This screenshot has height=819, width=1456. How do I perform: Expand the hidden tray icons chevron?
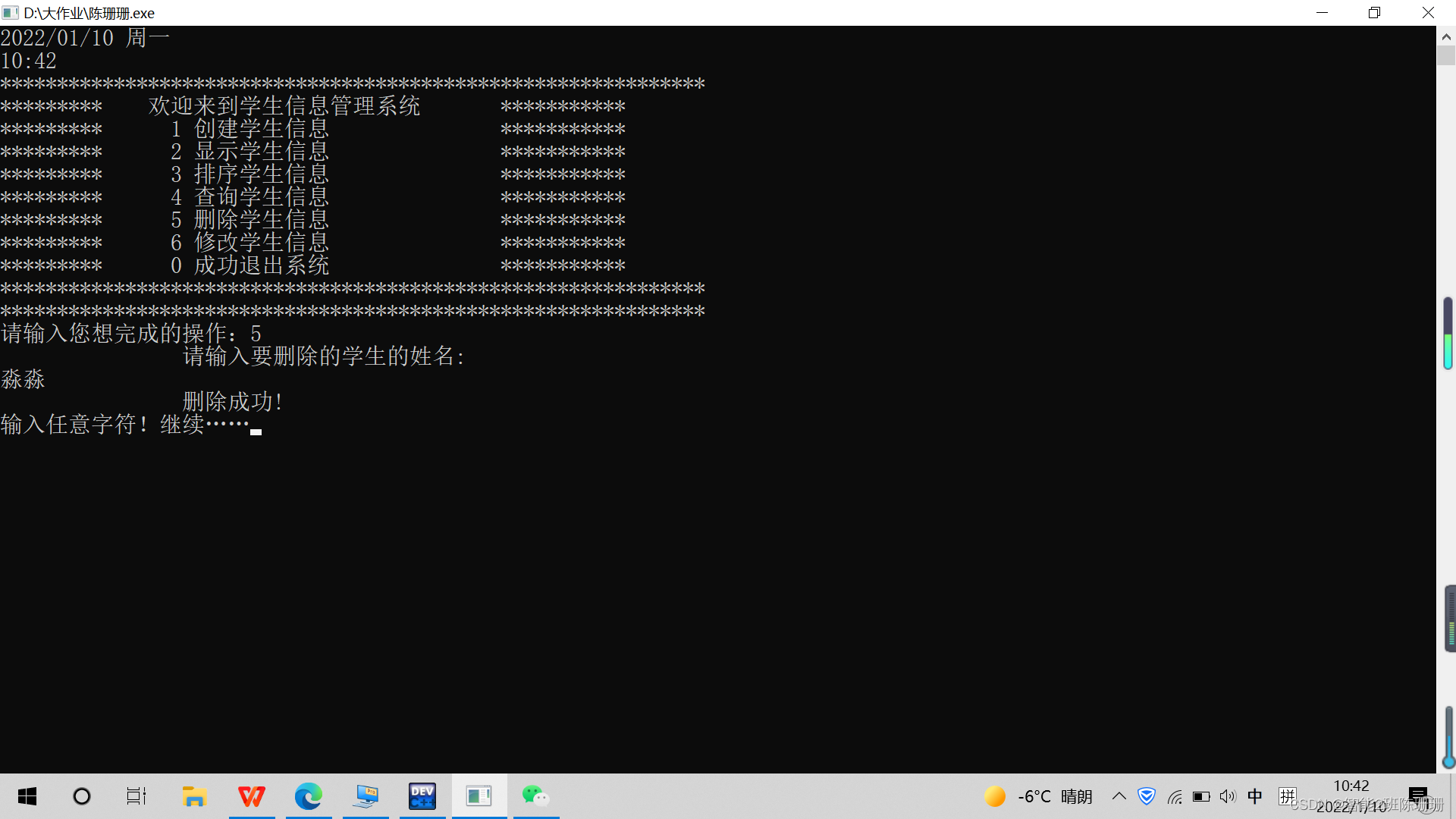[x=1119, y=796]
